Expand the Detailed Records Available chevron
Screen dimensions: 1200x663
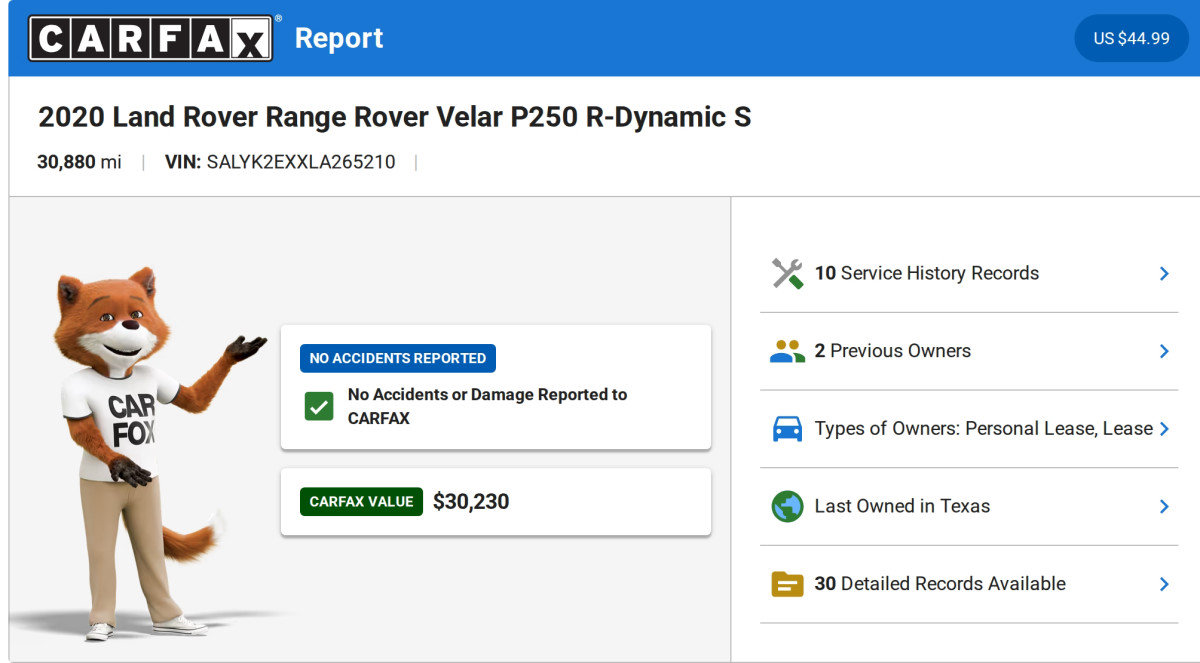(x=1164, y=584)
